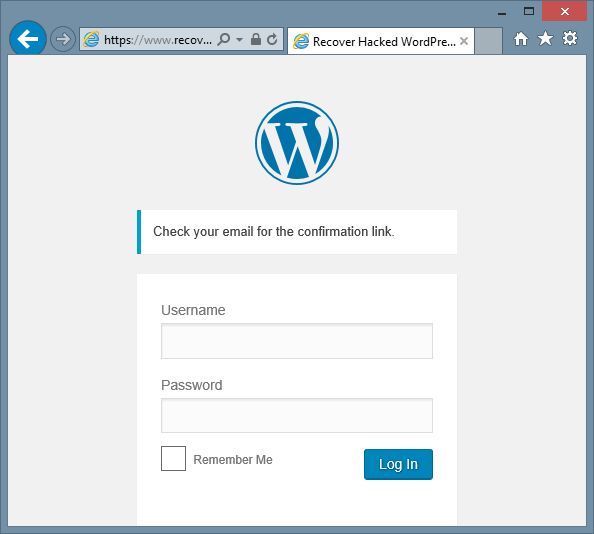Click the forward navigation arrow
Viewport: 594px width, 534px height.
(x=63, y=39)
